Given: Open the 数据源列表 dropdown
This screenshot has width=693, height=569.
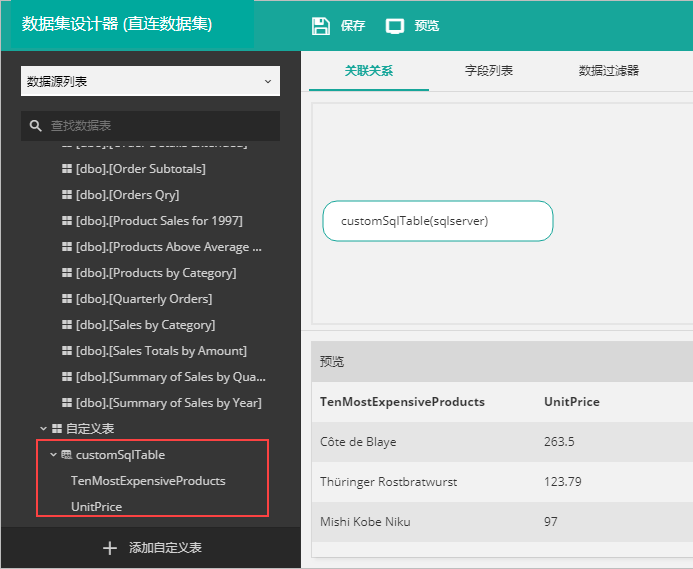Looking at the screenshot, I should click(x=150, y=81).
